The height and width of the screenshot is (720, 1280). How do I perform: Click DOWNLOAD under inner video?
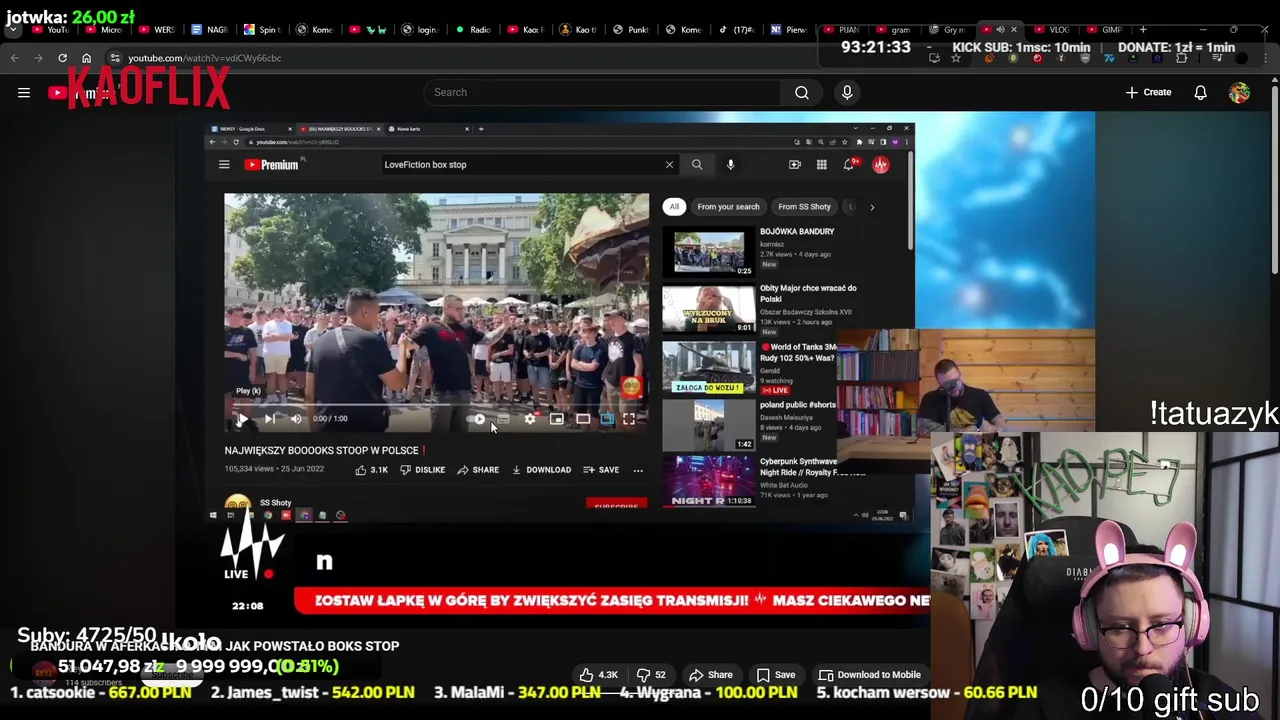pos(541,470)
